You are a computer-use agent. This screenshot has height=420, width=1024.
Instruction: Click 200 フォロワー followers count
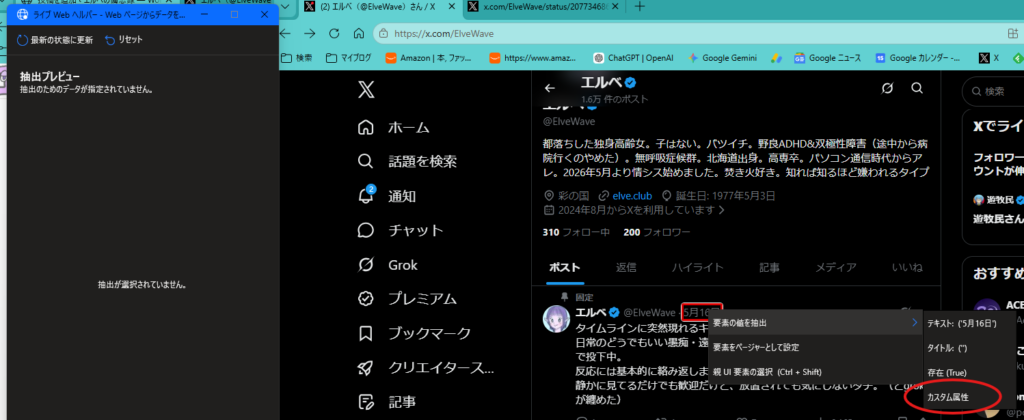[656, 232]
